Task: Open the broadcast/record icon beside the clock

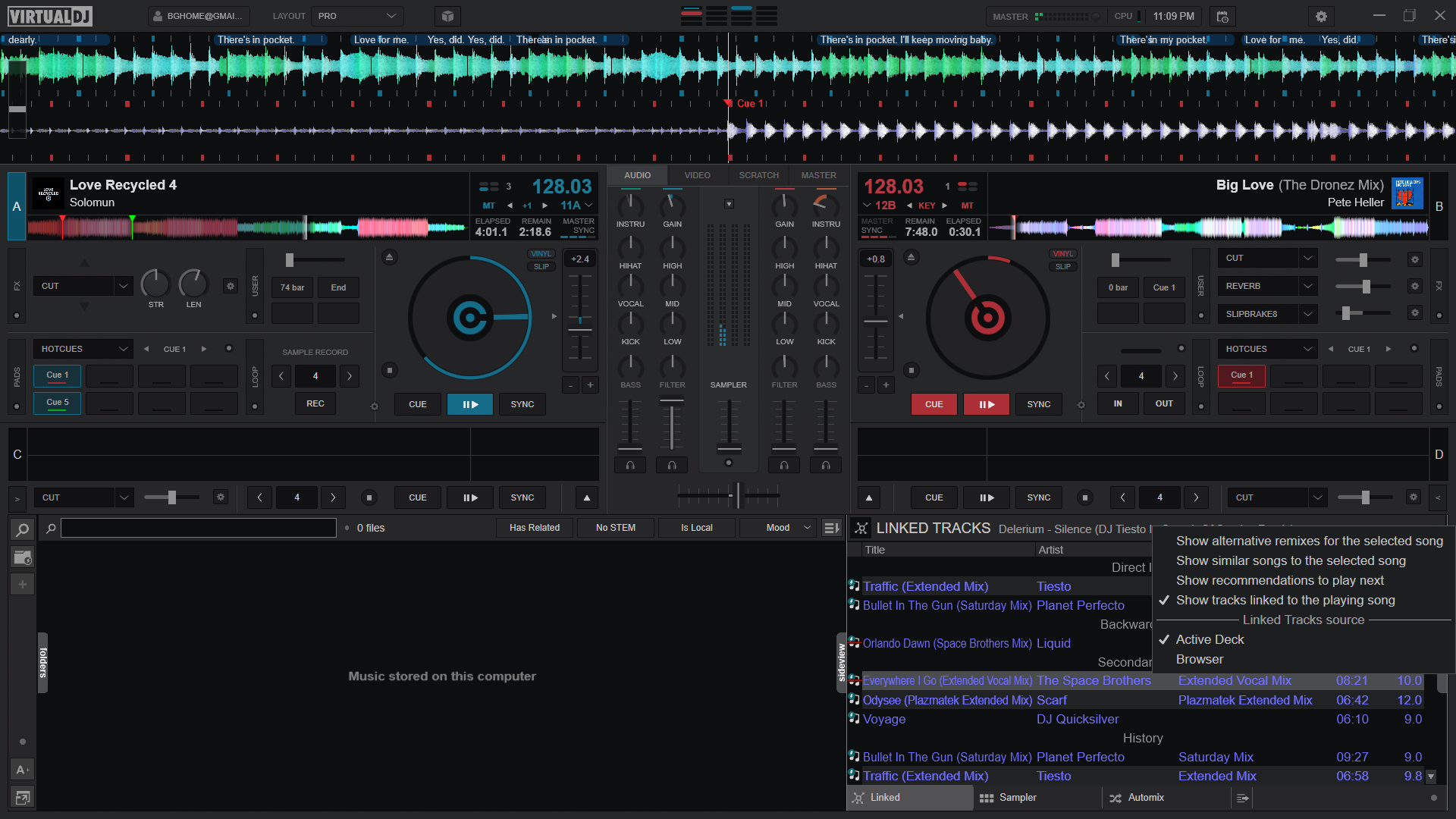Action: (x=1222, y=16)
